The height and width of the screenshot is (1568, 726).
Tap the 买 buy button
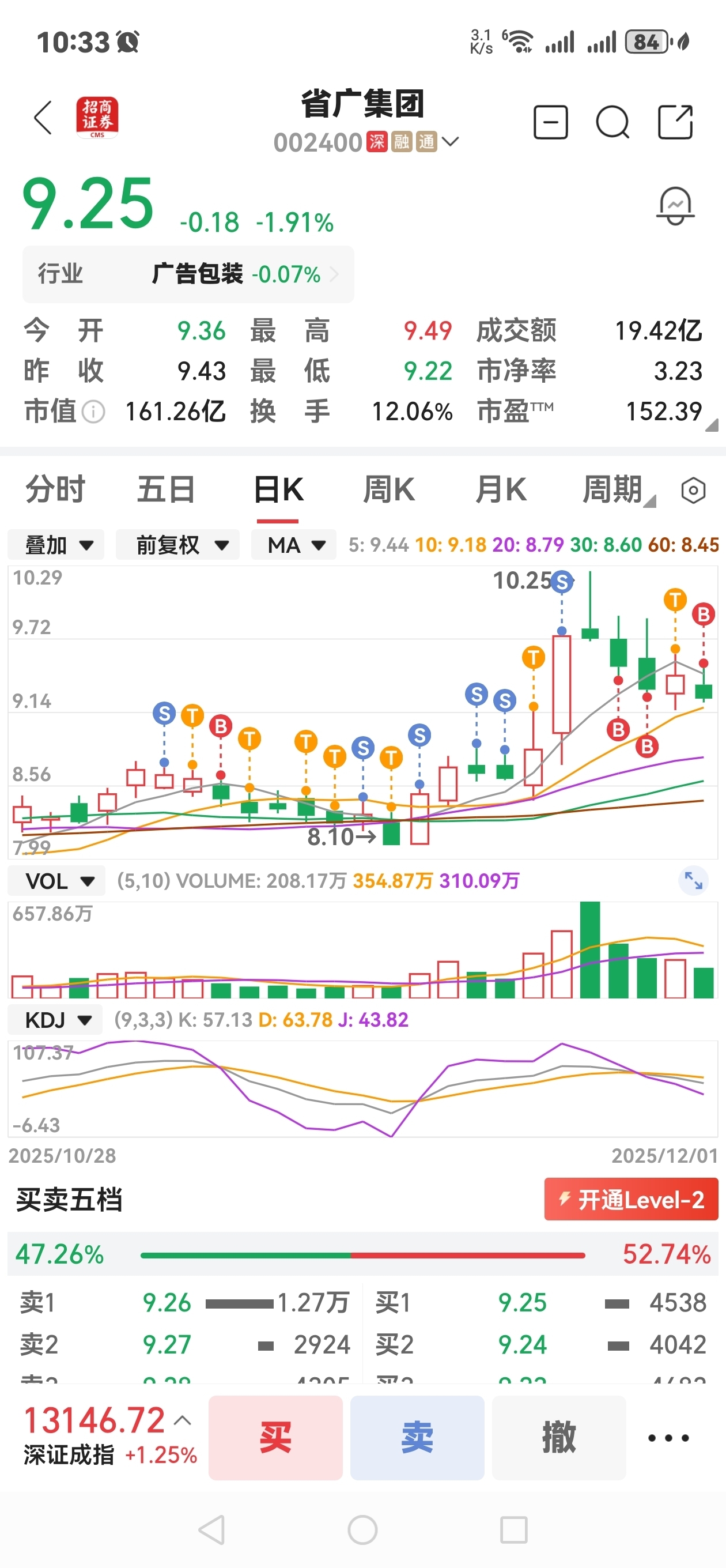(x=275, y=1438)
